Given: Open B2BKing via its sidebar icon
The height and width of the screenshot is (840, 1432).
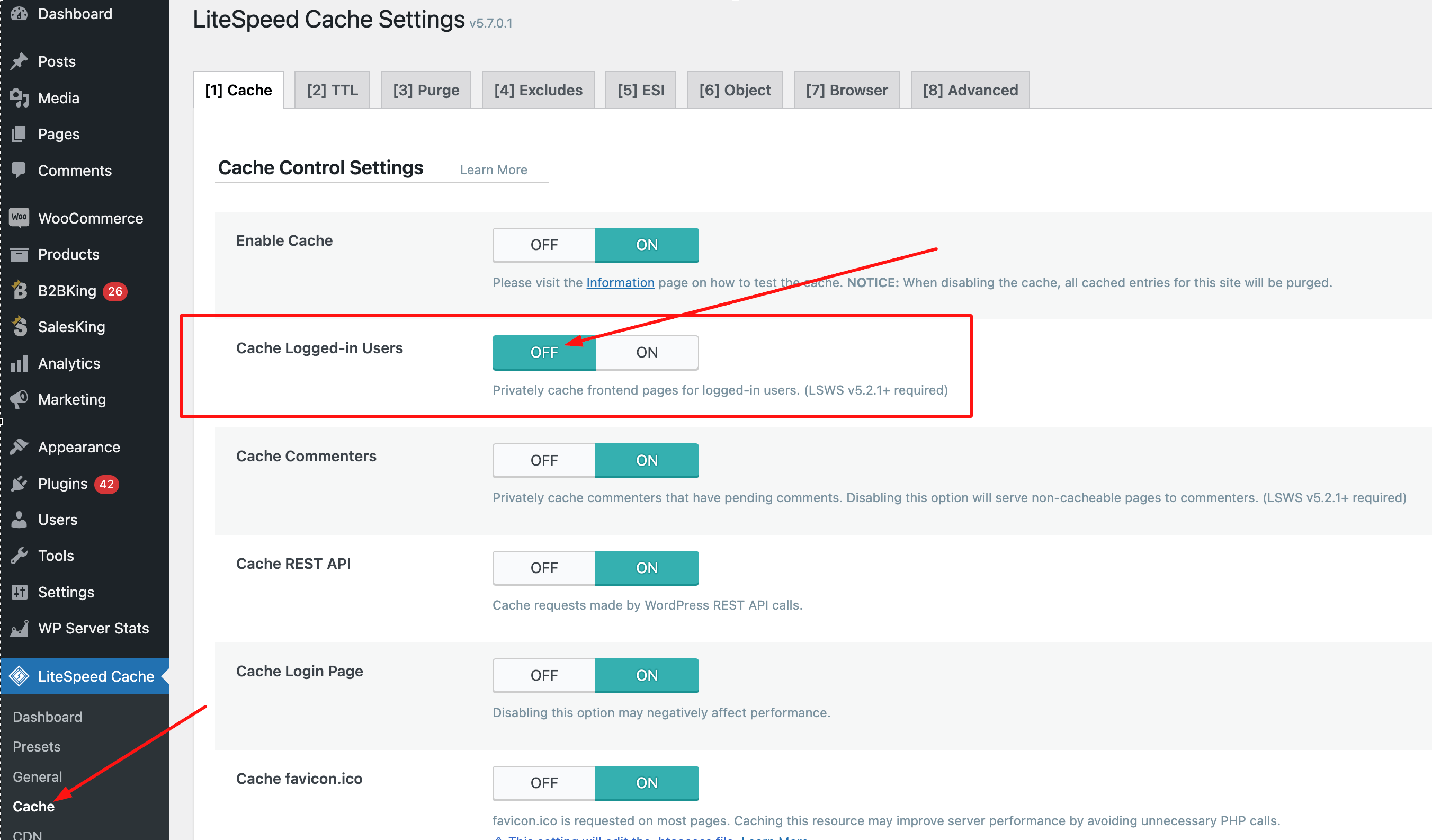Looking at the screenshot, I should tap(19, 290).
